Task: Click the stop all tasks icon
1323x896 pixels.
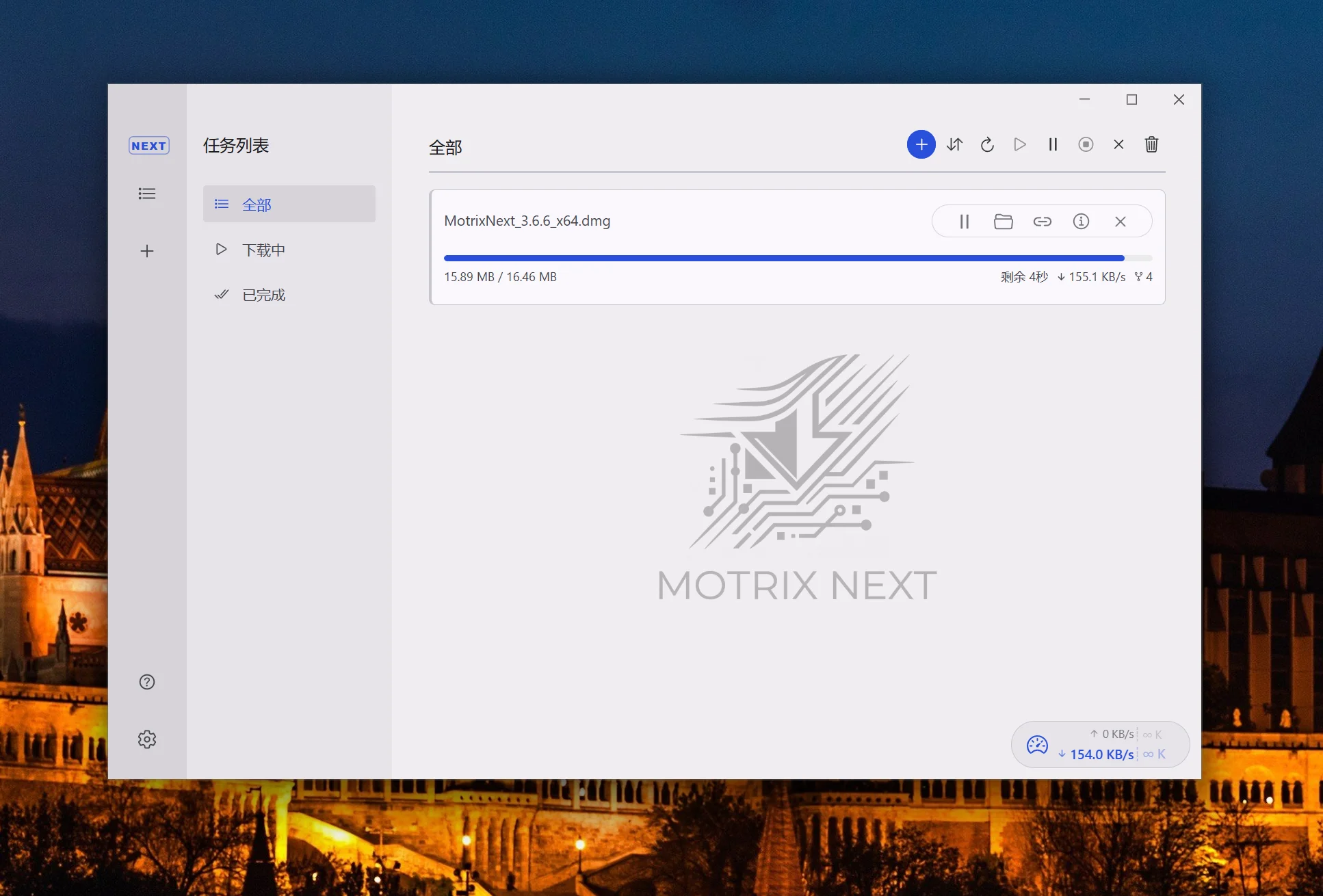Action: (x=1086, y=144)
